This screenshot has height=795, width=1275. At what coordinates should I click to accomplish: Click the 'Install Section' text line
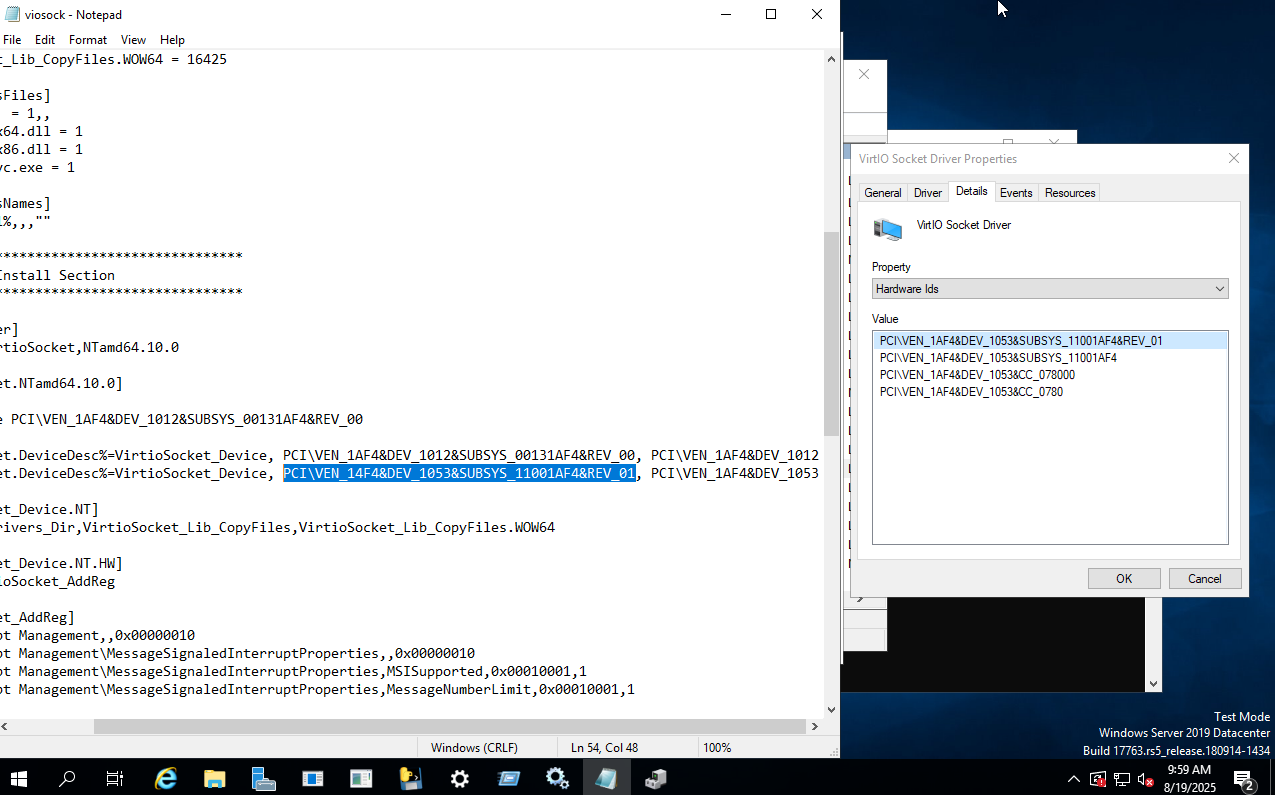pyautogui.click(x=57, y=275)
